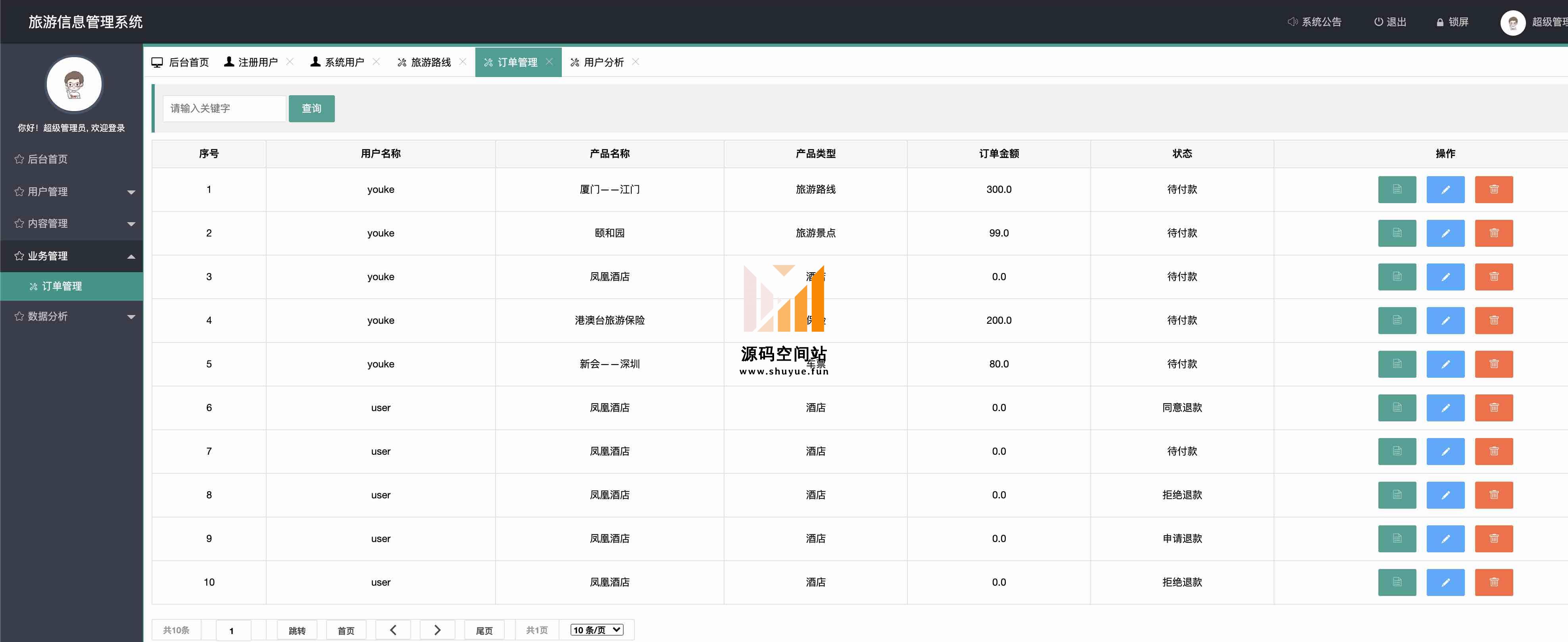
Task: View details of 新会——深圳 order
Action: coord(1396,364)
